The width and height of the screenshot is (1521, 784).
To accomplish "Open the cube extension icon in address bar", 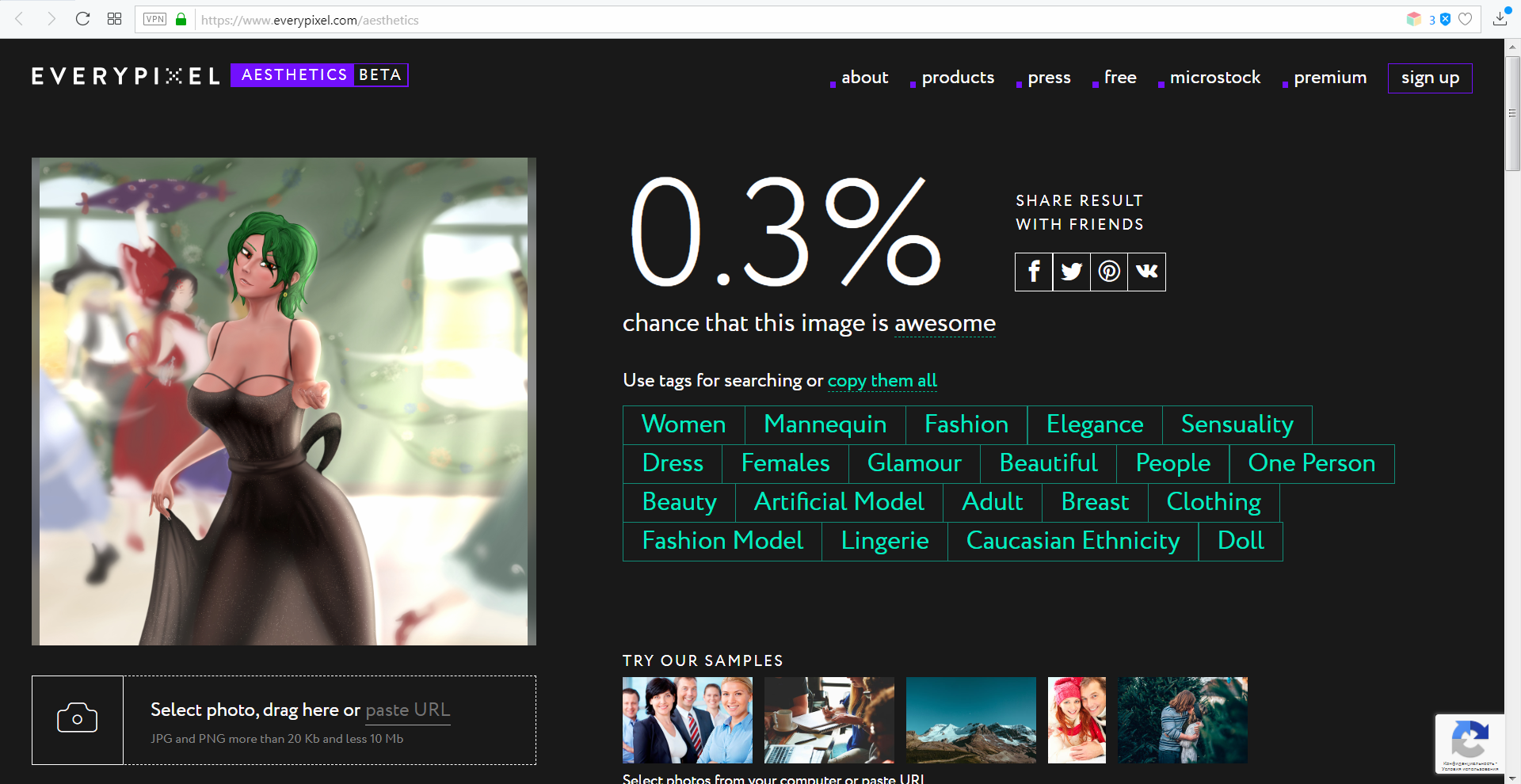I will [x=1414, y=19].
